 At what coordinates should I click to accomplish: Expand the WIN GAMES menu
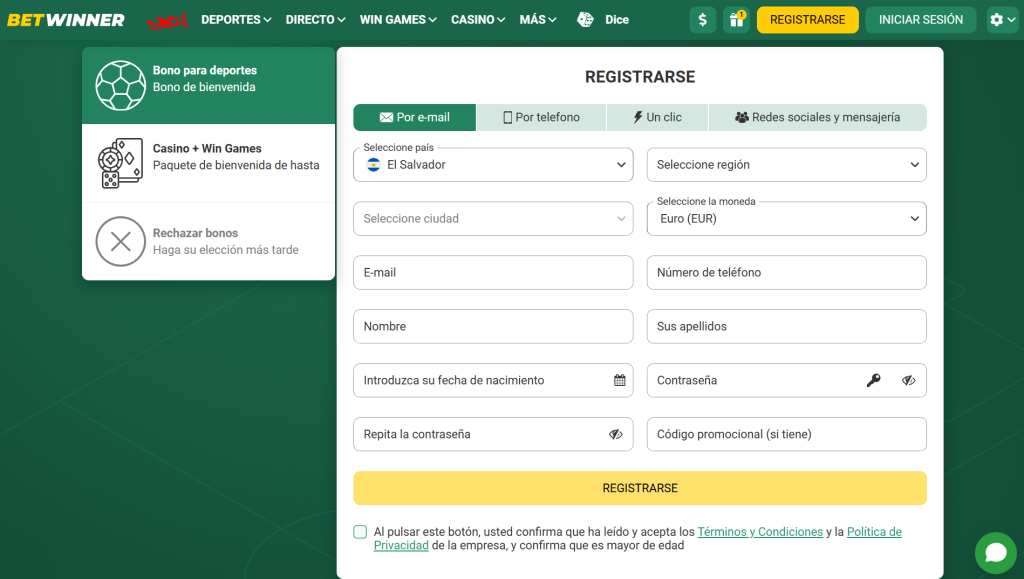coord(398,20)
